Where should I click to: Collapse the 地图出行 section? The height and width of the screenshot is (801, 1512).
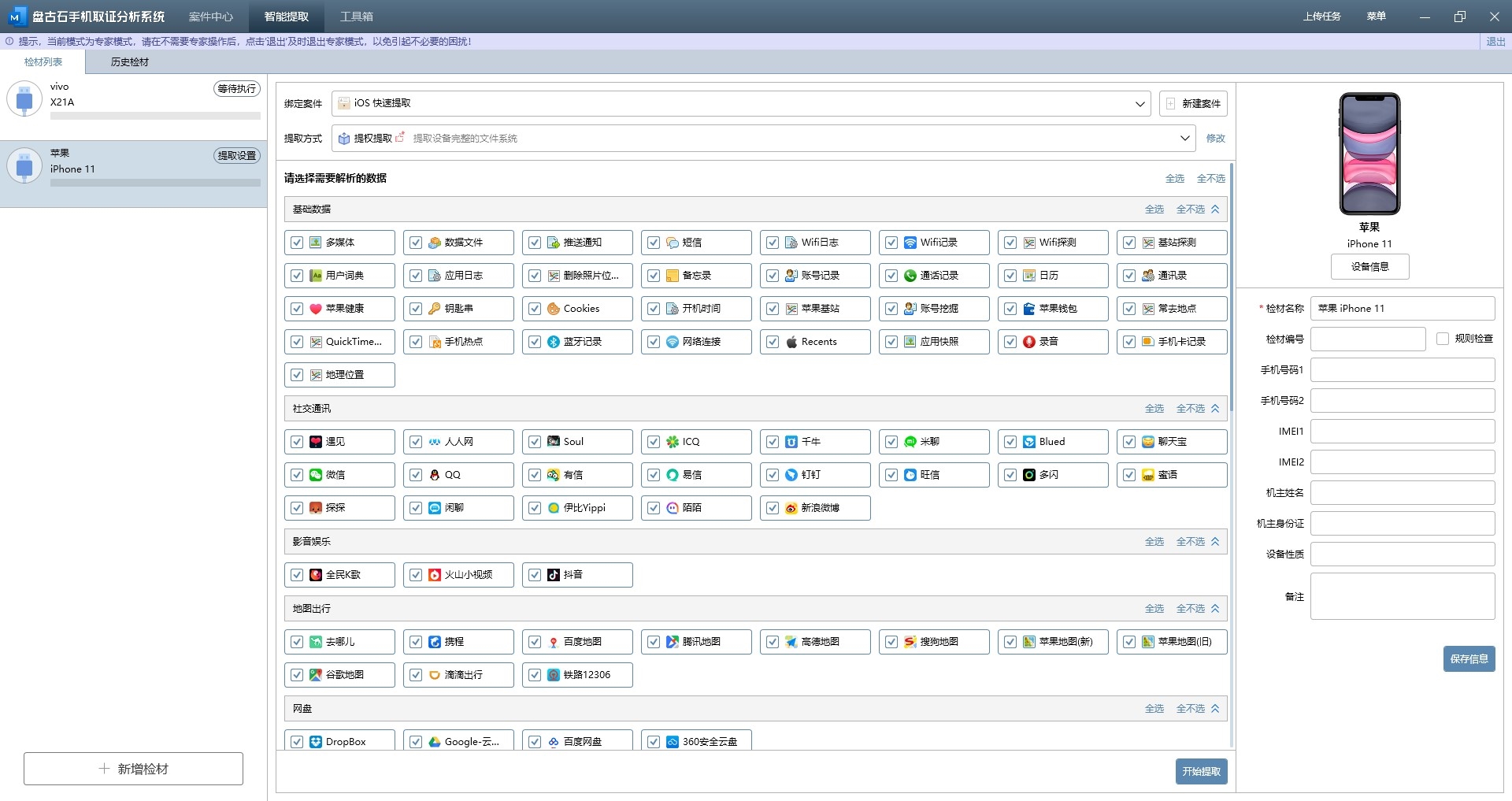coord(1215,609)
